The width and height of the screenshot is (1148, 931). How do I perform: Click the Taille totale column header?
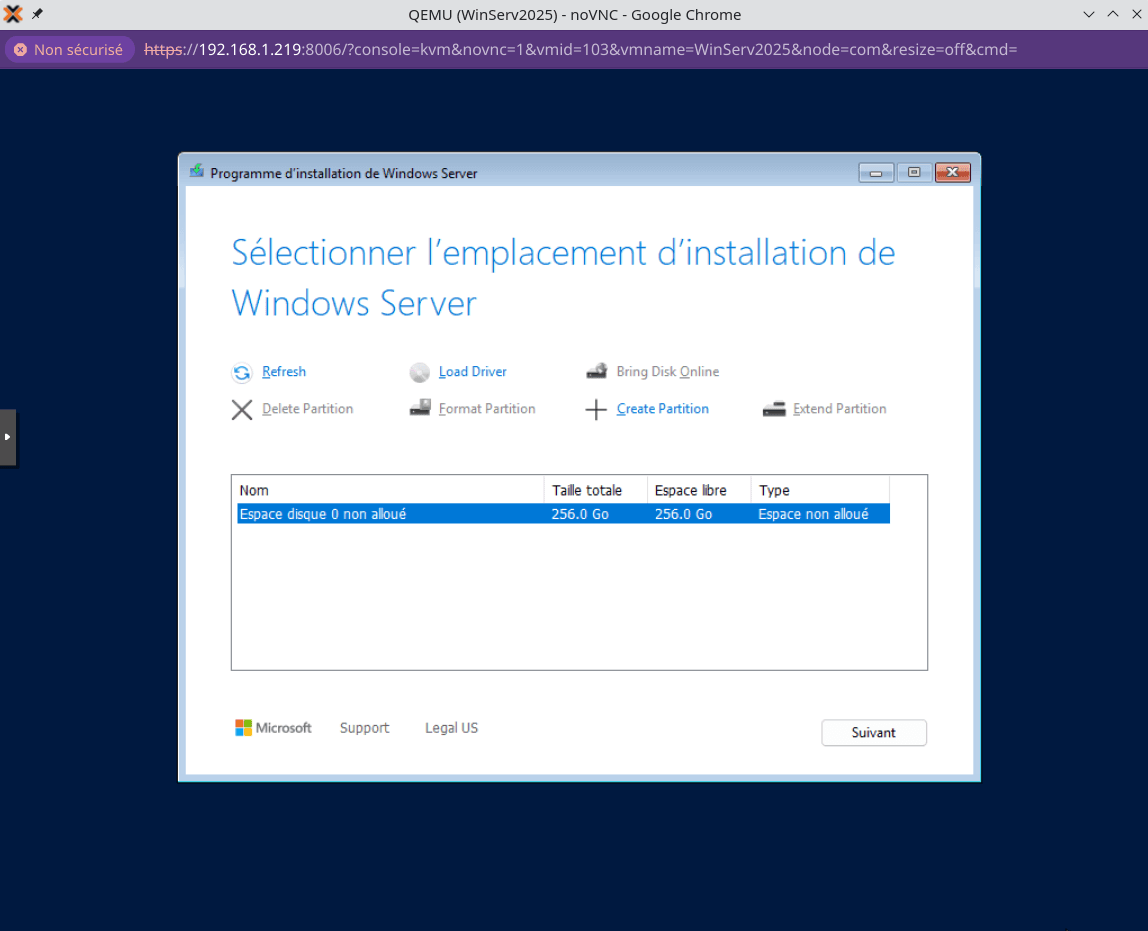[x=596, y=490]
